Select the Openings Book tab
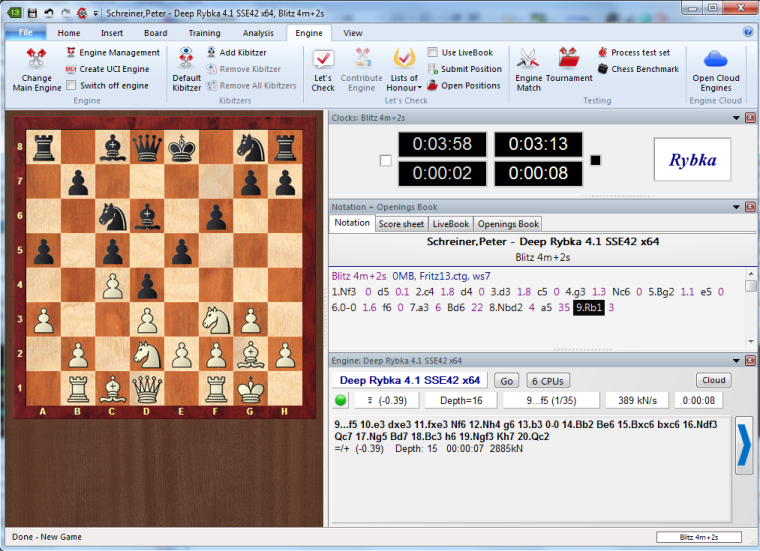 tap(508, 224)
